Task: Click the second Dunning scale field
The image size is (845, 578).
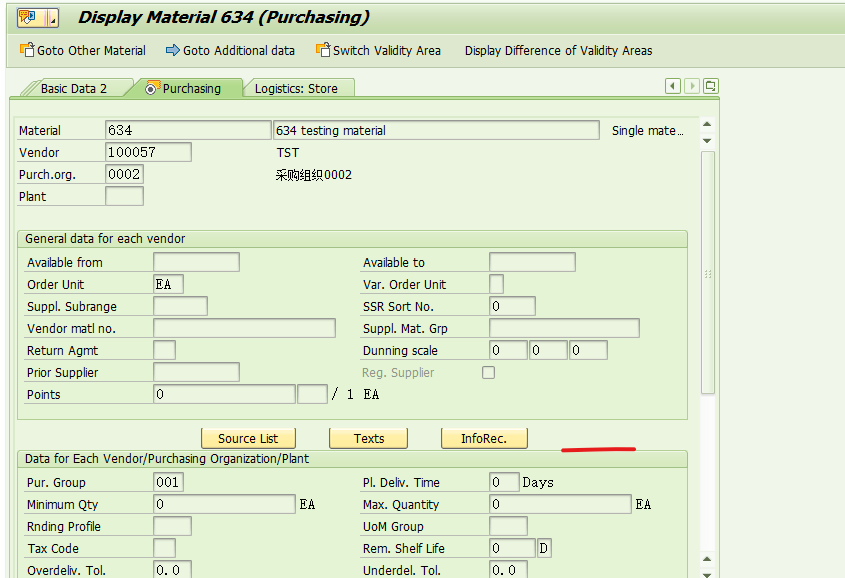Action: (549, 350)
